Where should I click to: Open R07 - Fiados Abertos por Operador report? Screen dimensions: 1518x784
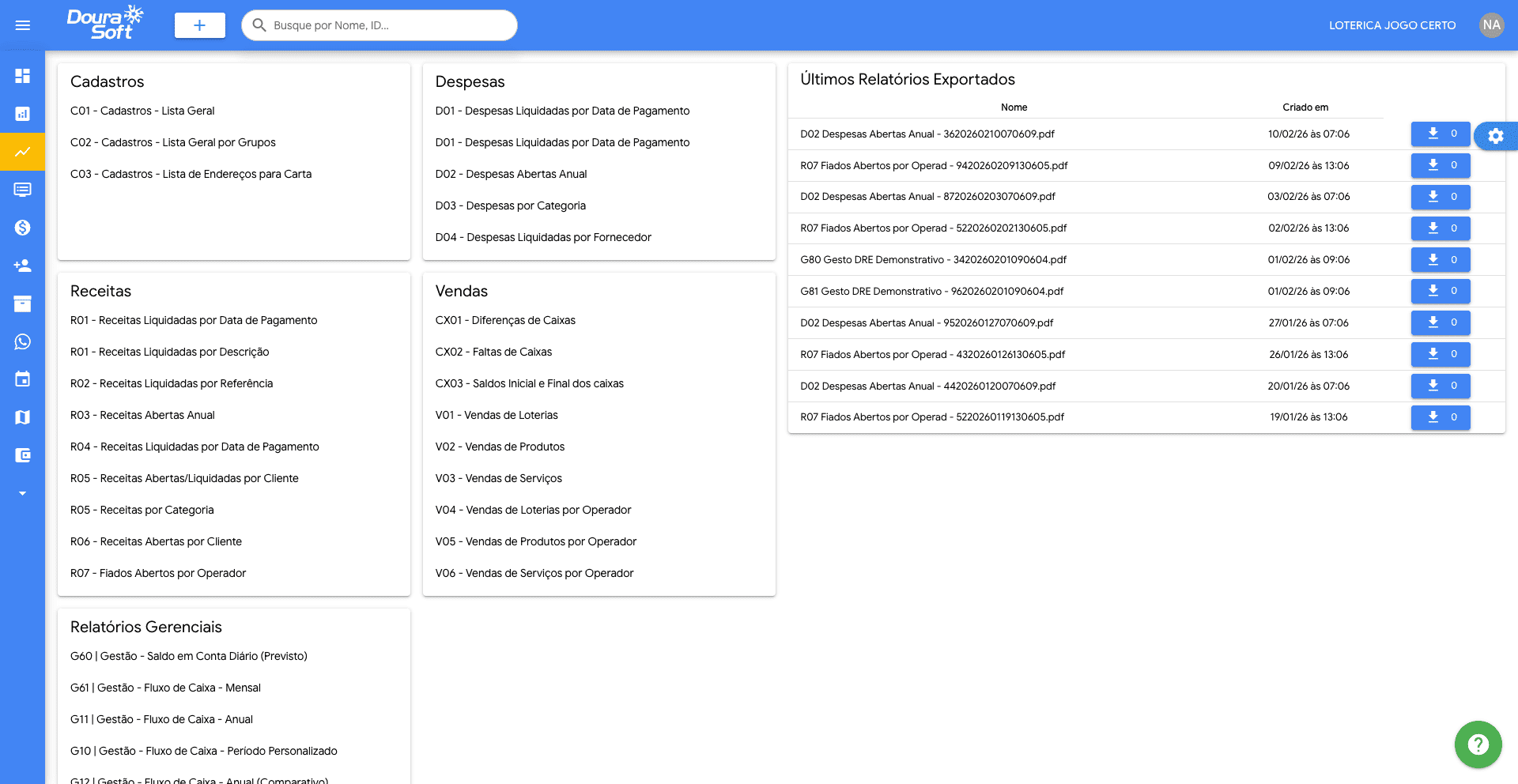tap(158, 572)
